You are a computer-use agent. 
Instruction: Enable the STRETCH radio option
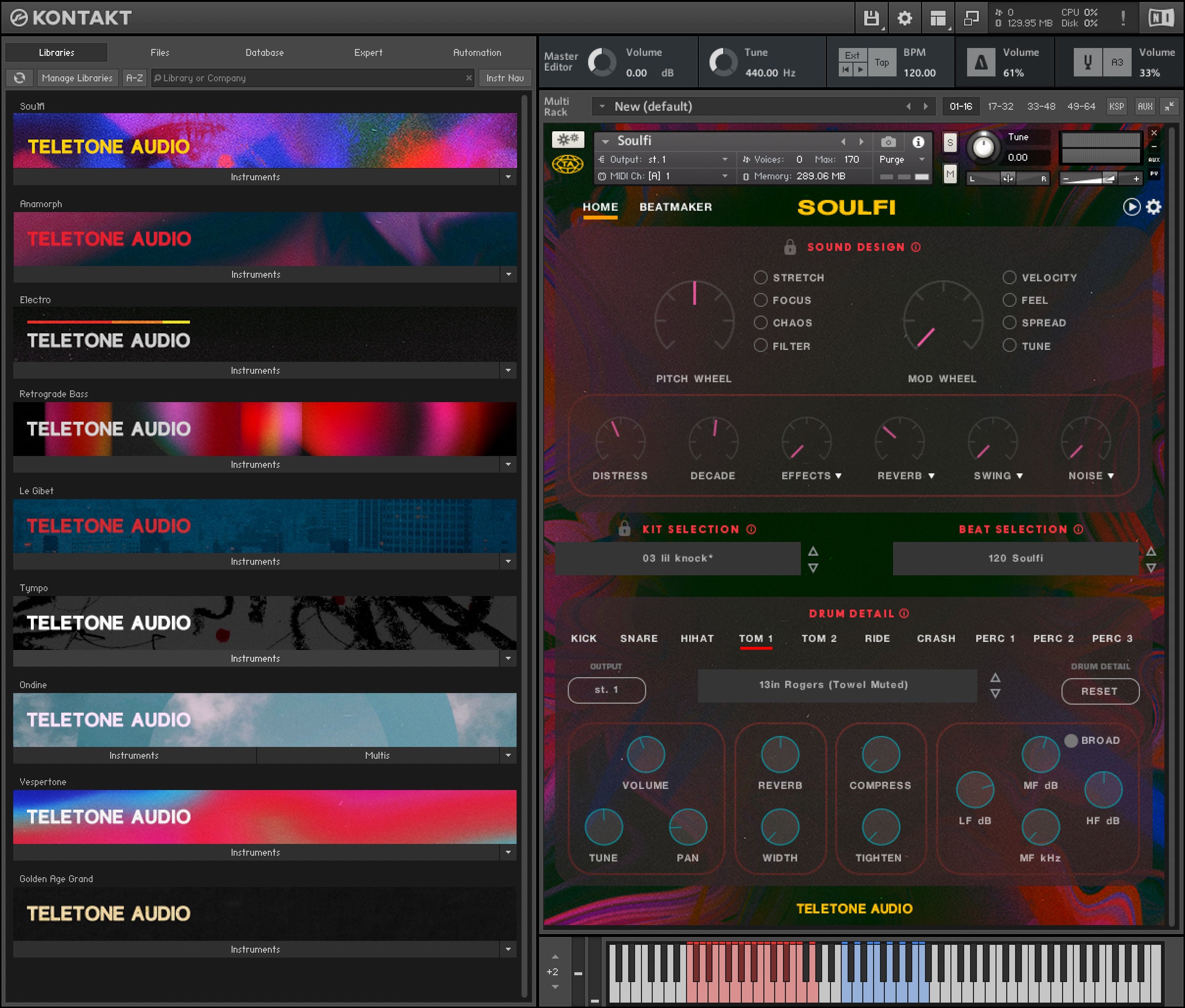(x=760, y=278)
